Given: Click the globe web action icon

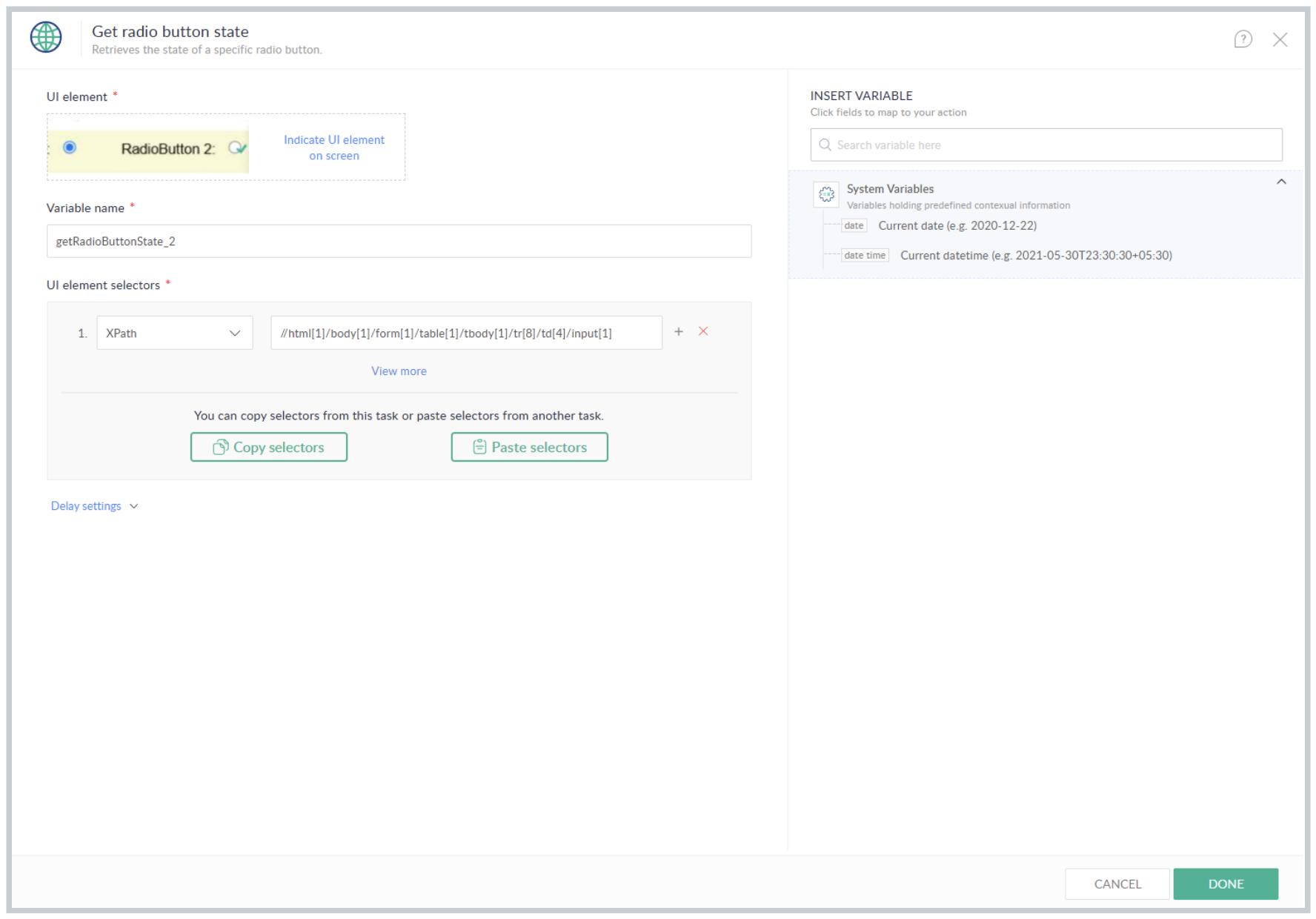Looking at the screenshot, I should pos(46,37).
